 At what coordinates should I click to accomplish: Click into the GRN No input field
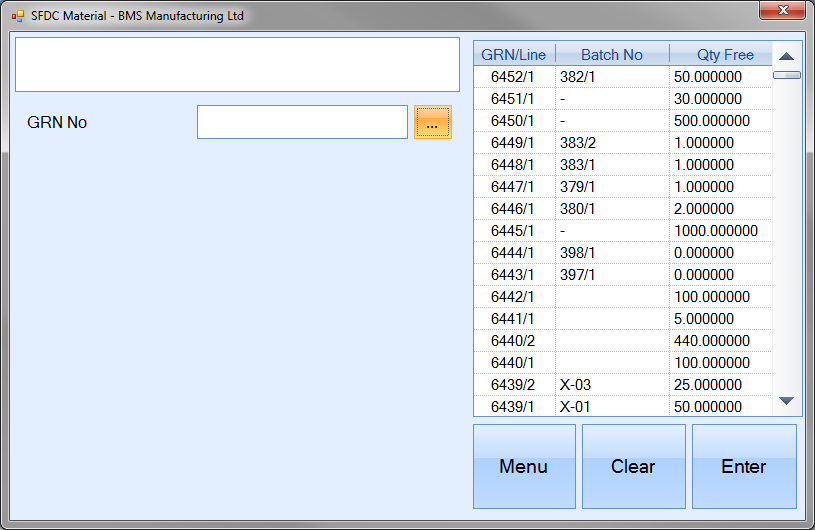(302, 122)
